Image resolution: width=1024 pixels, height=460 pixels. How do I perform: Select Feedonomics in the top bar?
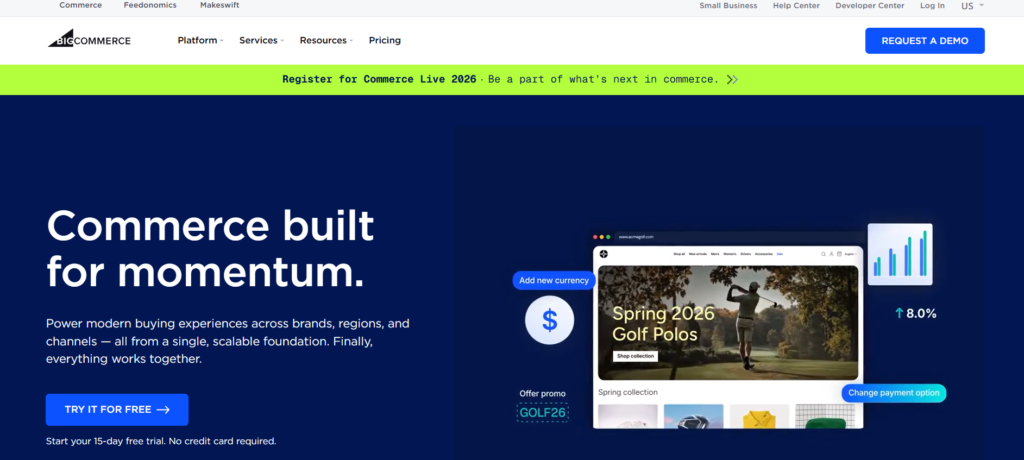150,6
